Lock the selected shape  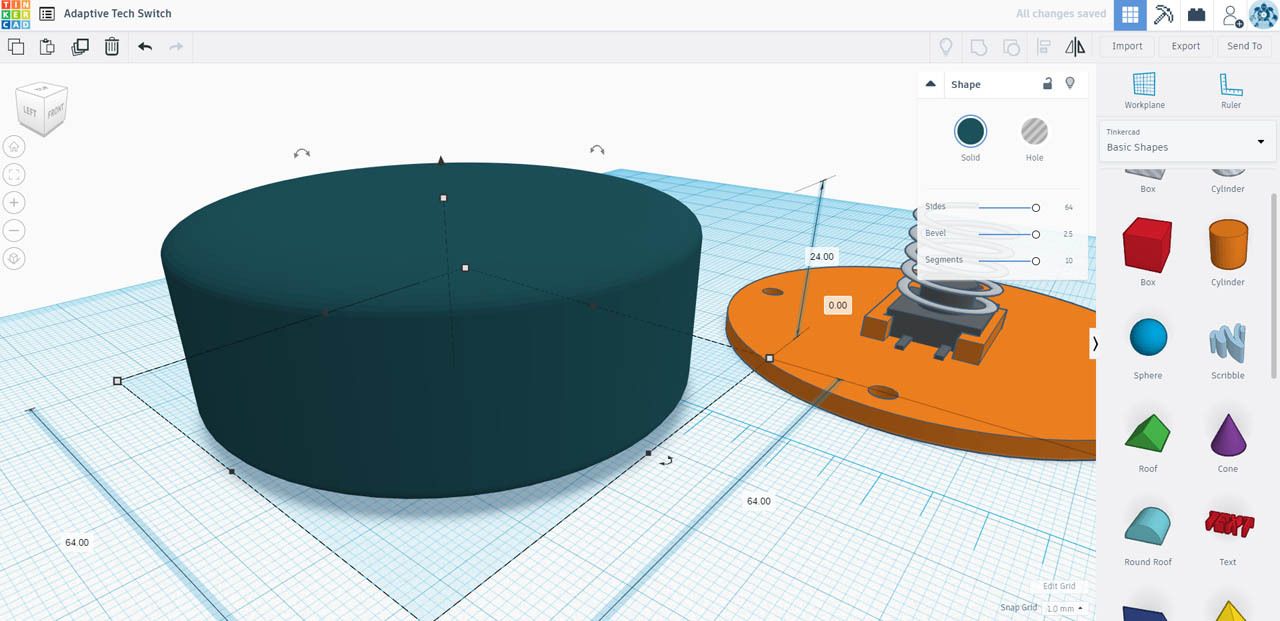[1047, 84]
